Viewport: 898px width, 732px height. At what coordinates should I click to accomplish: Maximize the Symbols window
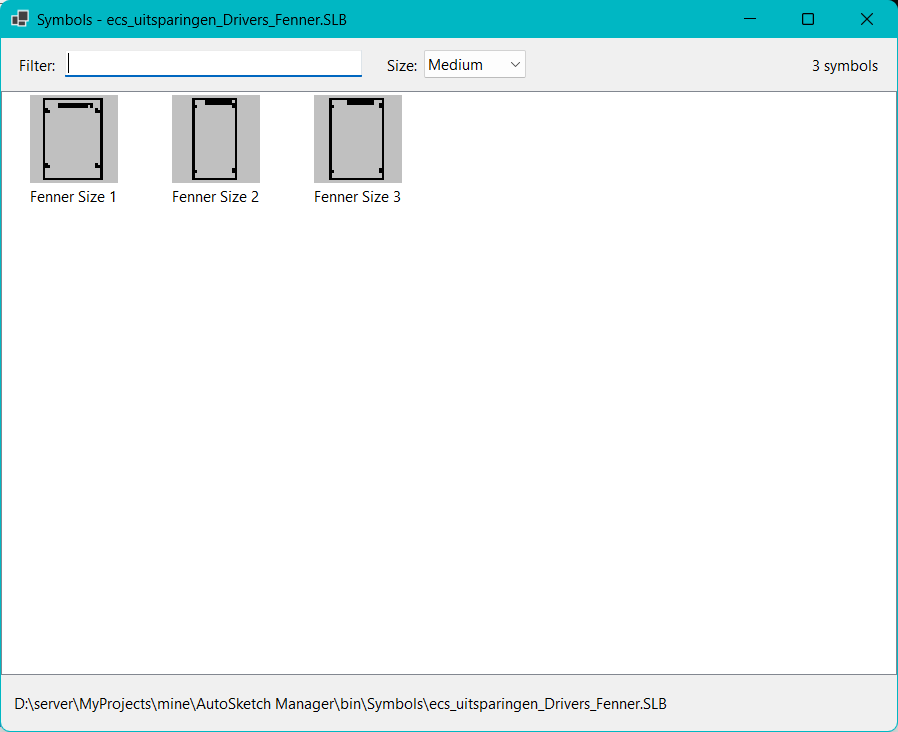(808, 19)
